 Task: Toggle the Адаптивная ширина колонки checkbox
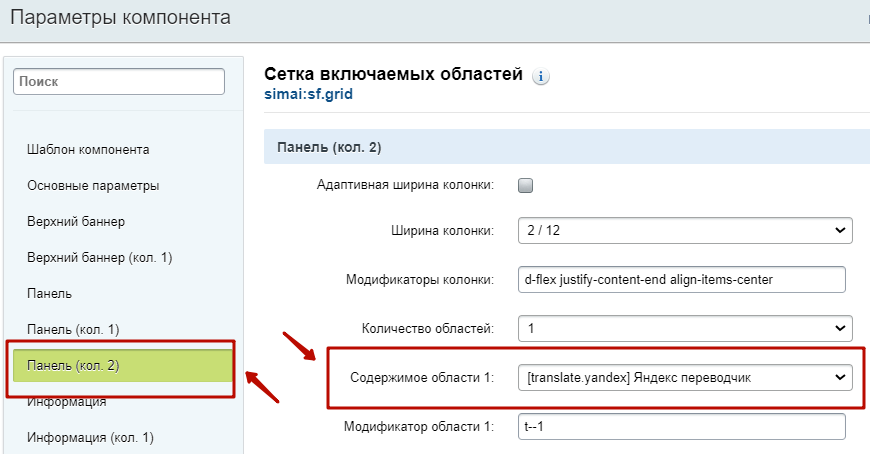[526, 185]
